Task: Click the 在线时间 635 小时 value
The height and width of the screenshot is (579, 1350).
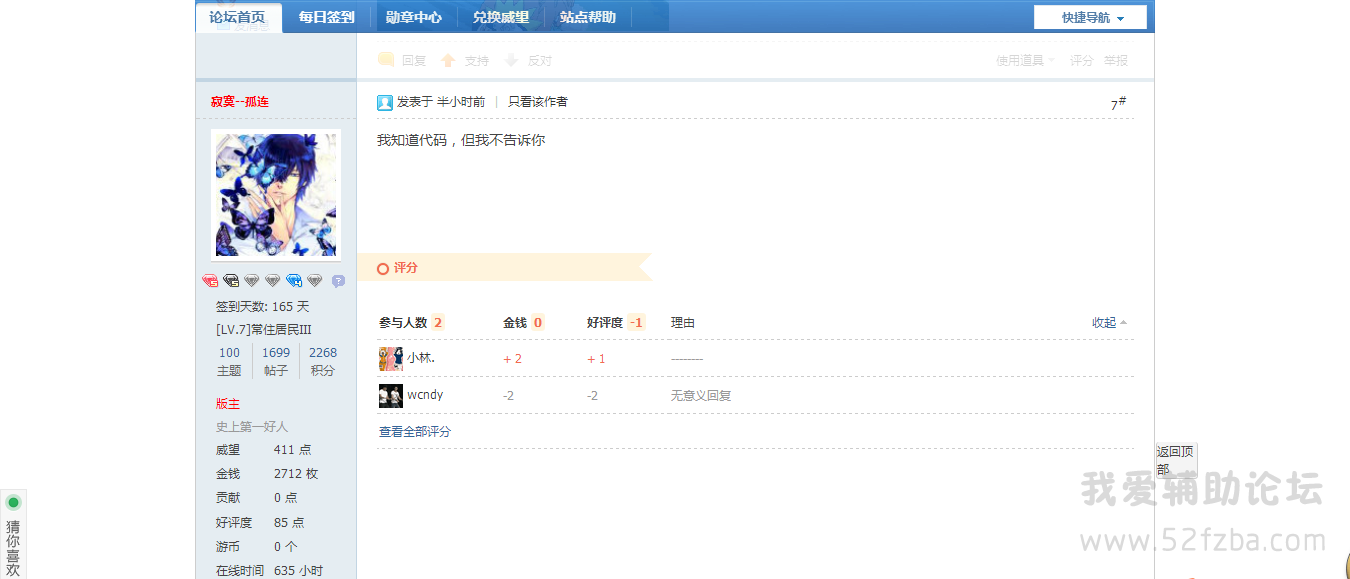Action: coord(298,571)
